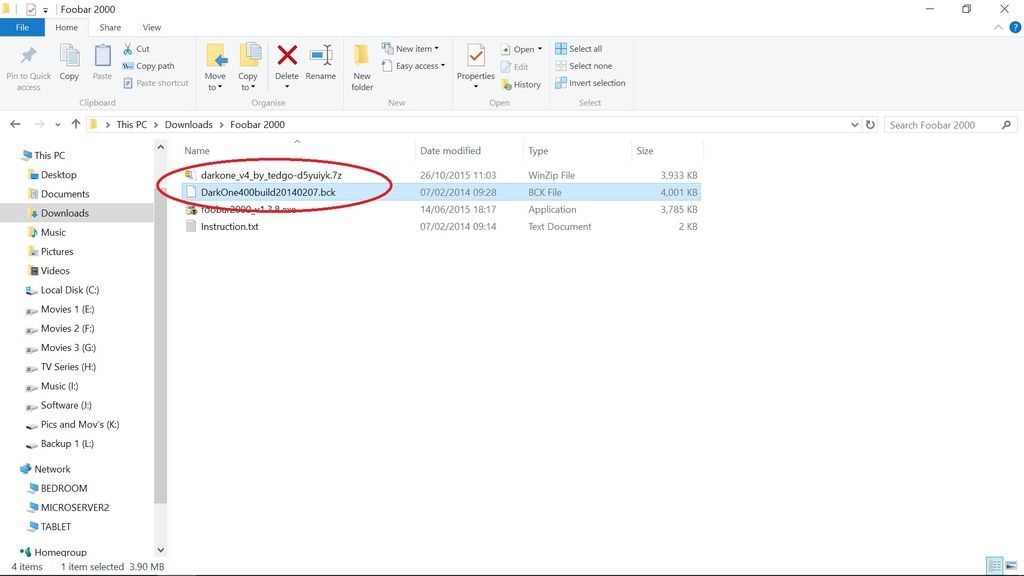1024x576 pixels.
Task: Click the red Delete icon
Action: (x=287, y=56)
